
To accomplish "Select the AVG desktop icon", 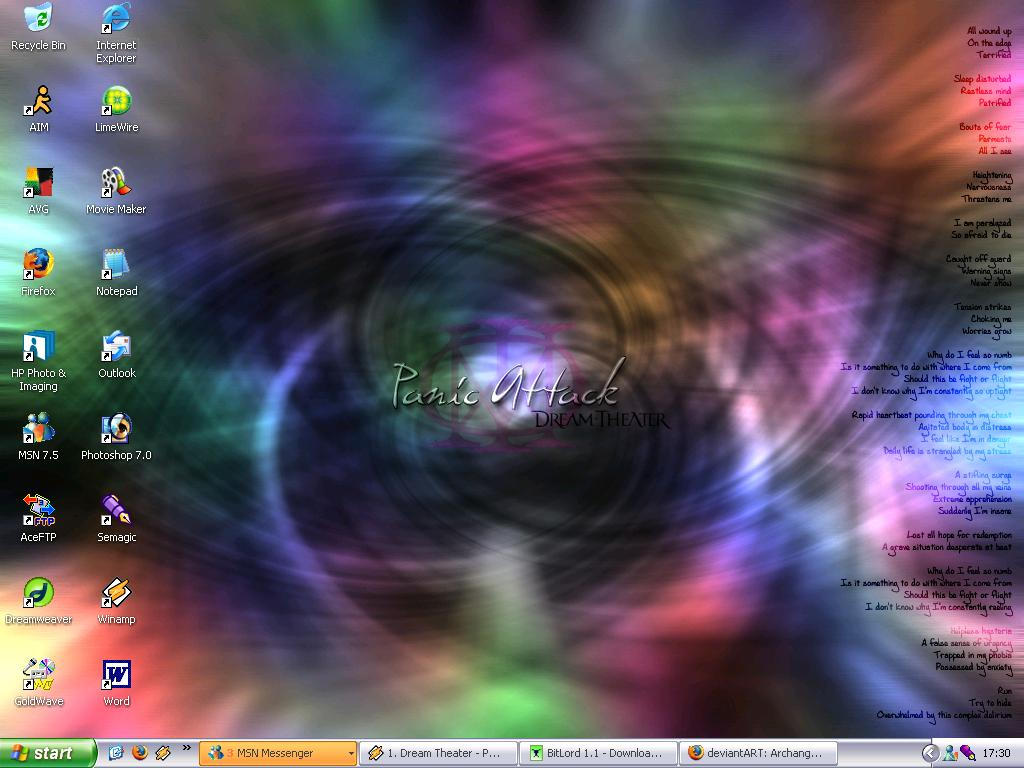I will tap(39, 191).
